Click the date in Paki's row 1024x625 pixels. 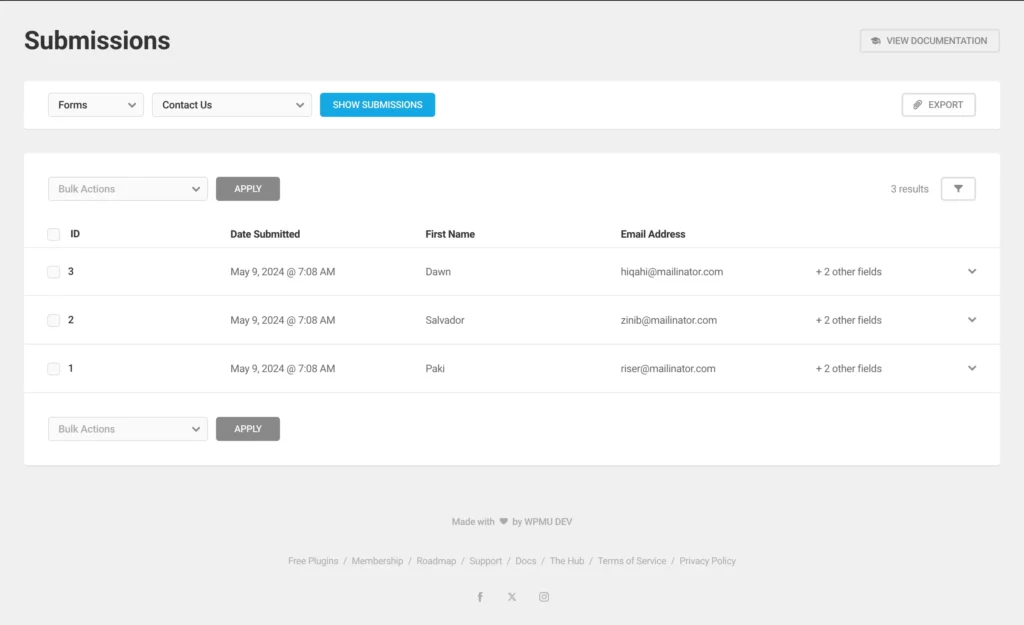tap(283, 368)
